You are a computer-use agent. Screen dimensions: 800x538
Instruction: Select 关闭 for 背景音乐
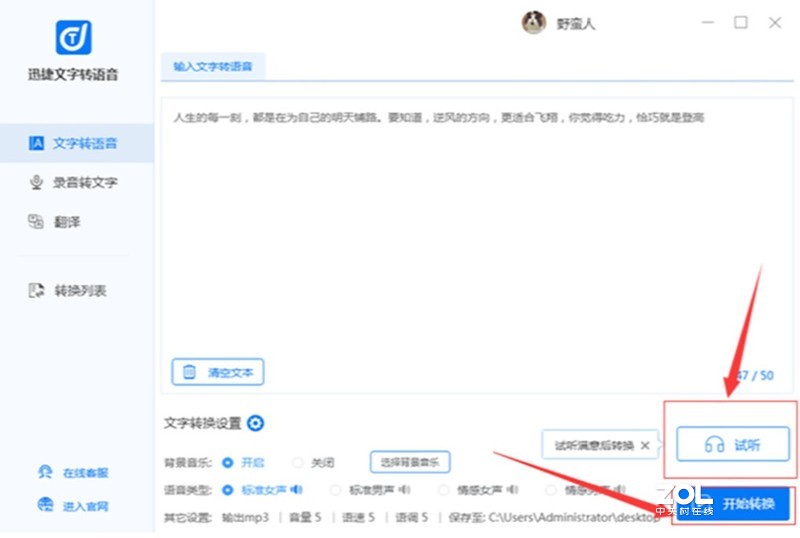pyautogui.click(x=297, y=463)
